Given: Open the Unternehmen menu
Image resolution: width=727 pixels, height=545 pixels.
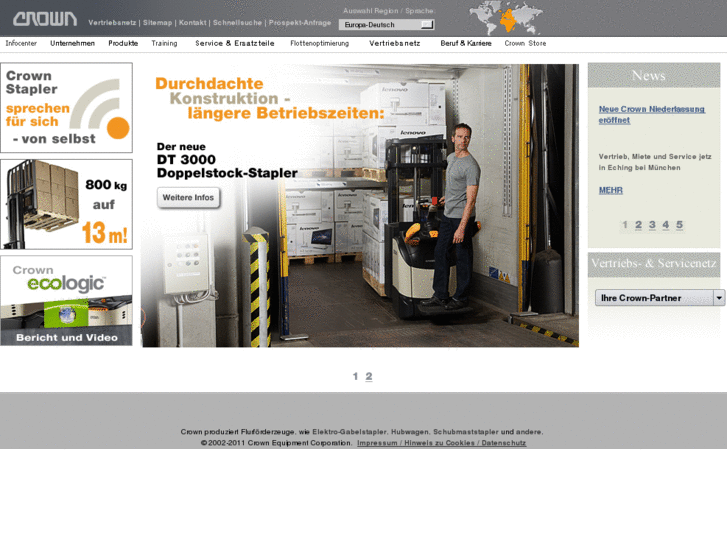Looking at the screenshot, I should [72, 43].
